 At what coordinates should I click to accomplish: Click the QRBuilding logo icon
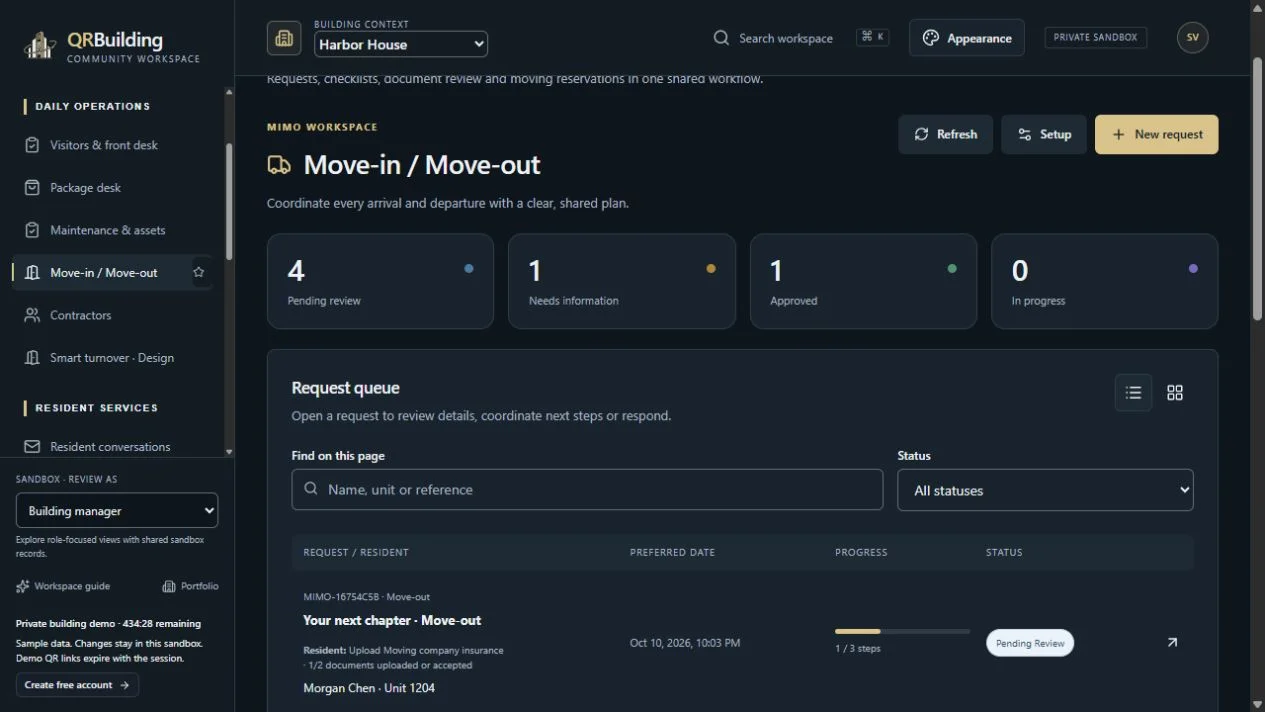39,45
